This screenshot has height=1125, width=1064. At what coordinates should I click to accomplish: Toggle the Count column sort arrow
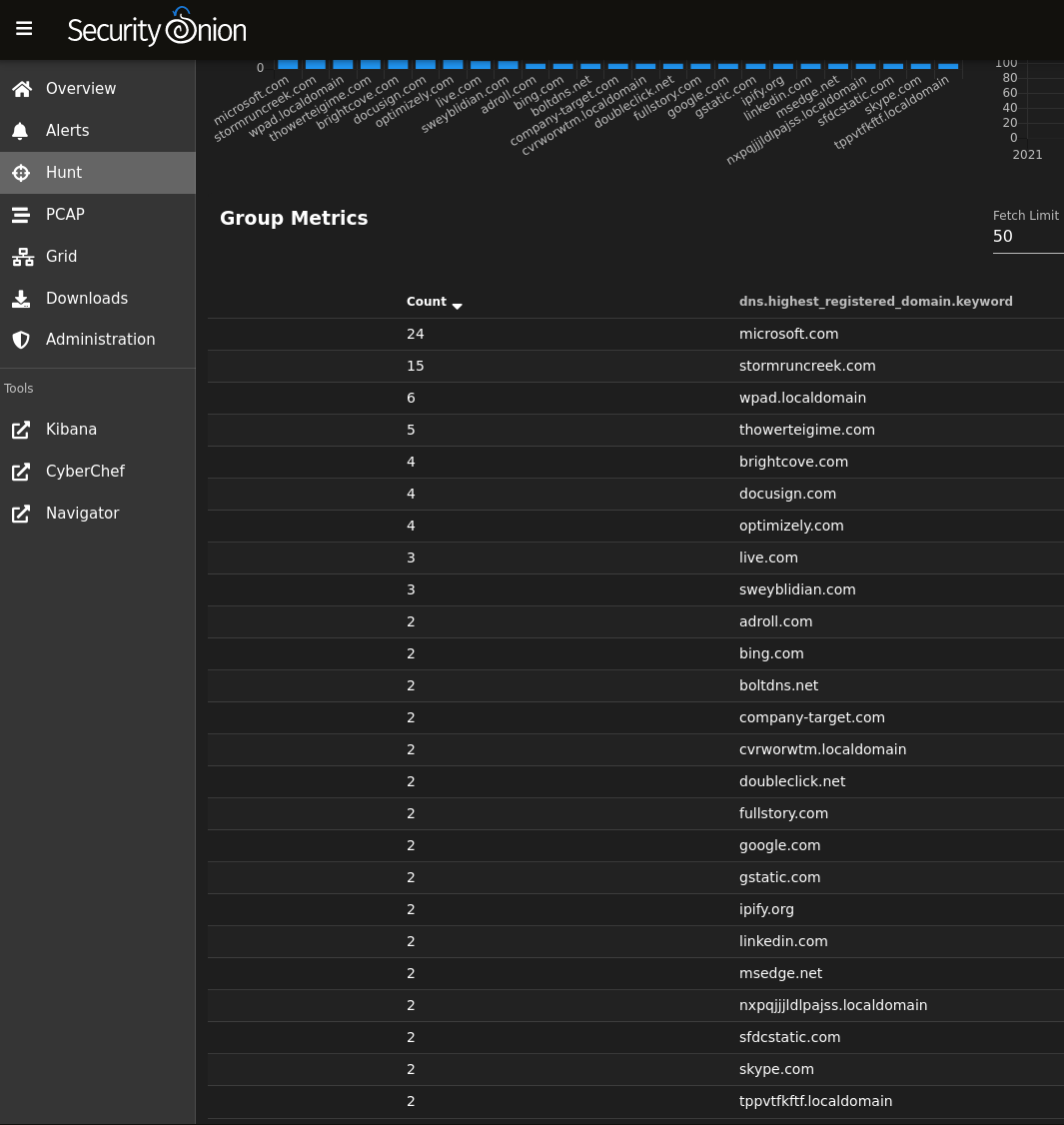coord(457,306)
